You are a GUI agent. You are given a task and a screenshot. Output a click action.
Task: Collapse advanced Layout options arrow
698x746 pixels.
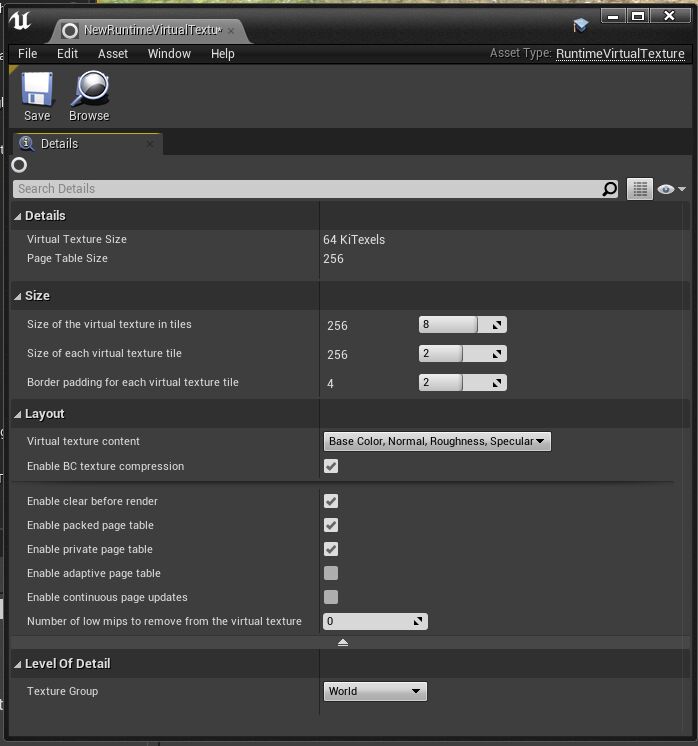(x=343, y=643)
